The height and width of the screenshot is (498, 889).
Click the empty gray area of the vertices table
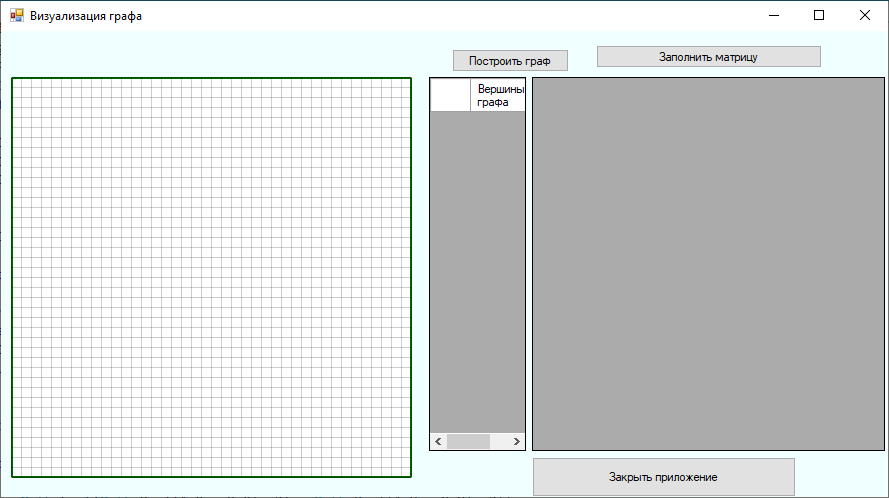pos(477,270)
